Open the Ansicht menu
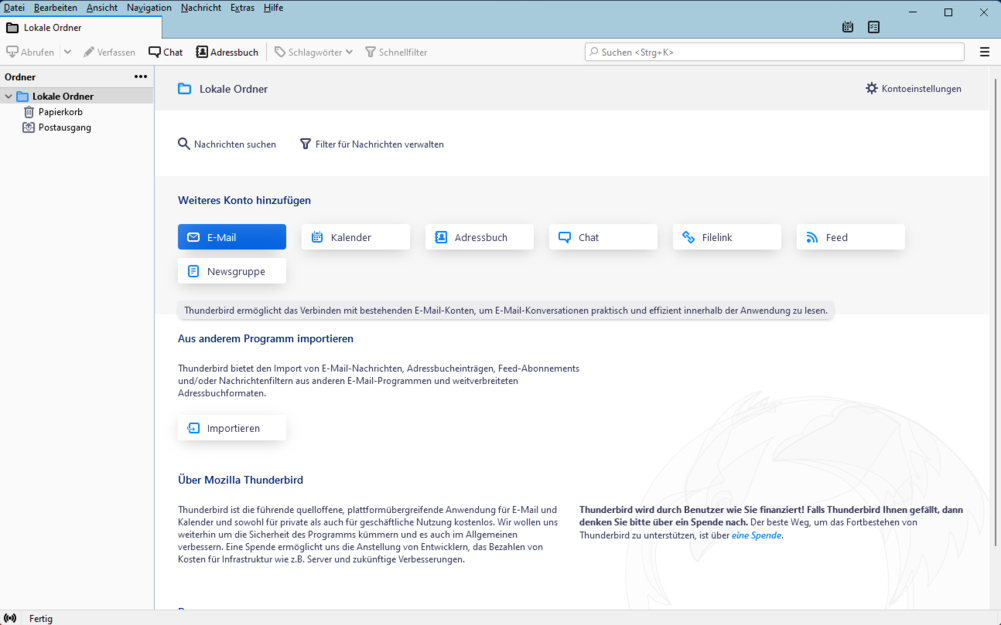The width and height of the screenshot is (1001, 625). pyautogui.click(x=102, y=8)
